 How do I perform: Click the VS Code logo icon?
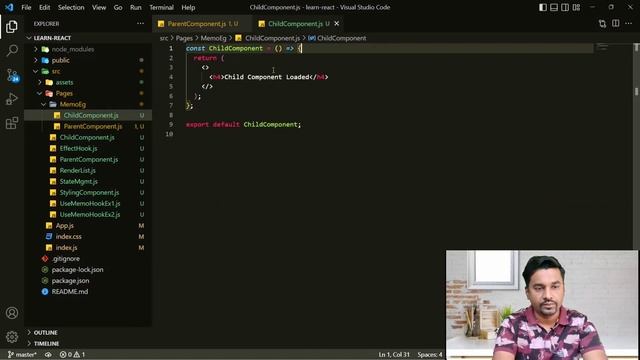pos(9,7)
